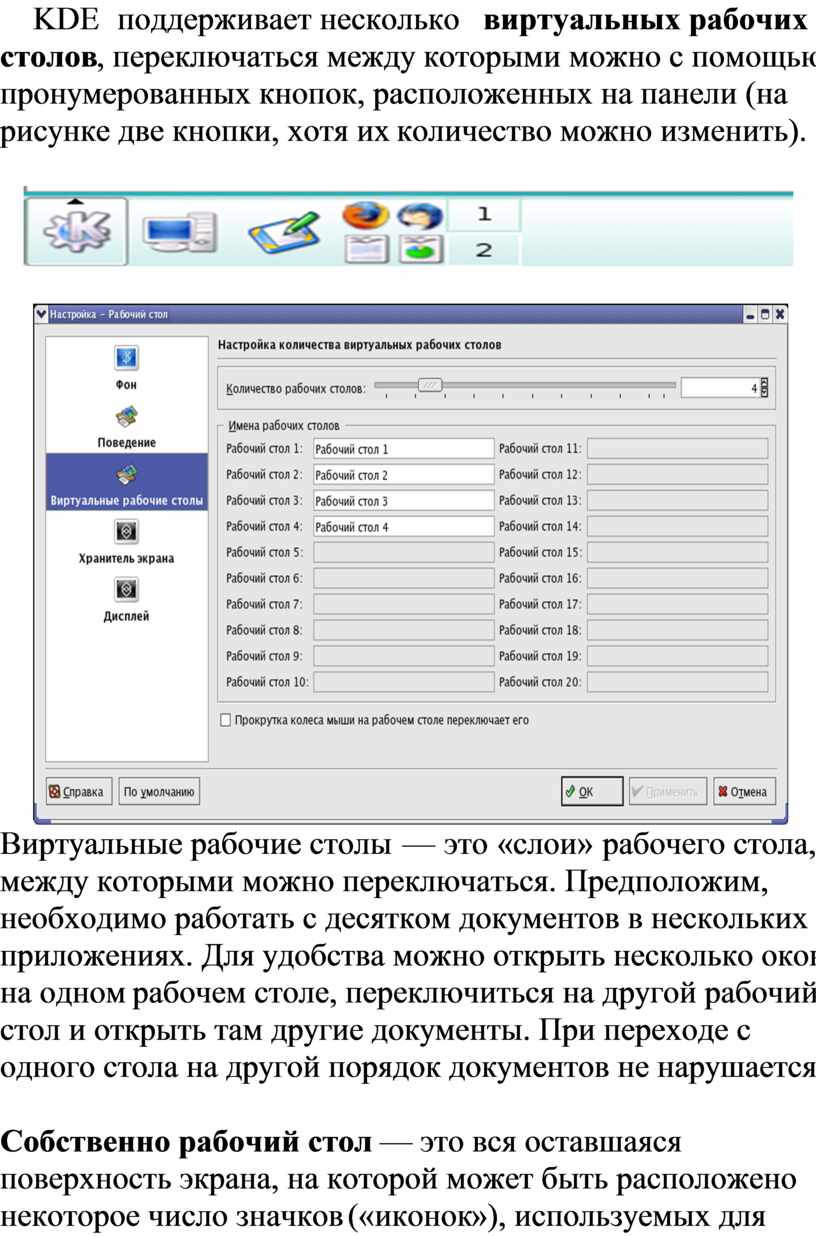Switch to virtual desktop 2 pager button
This screenshot has height=1236, width=816.
tap(484, 250)
